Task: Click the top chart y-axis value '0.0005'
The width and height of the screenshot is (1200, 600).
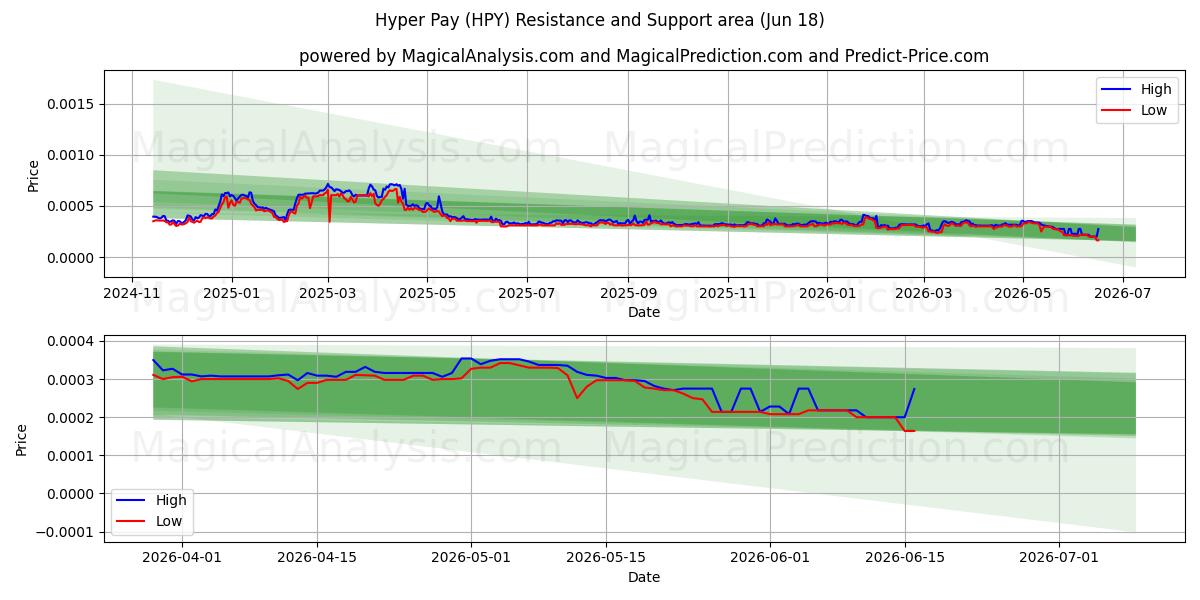Action: point(71,206)
